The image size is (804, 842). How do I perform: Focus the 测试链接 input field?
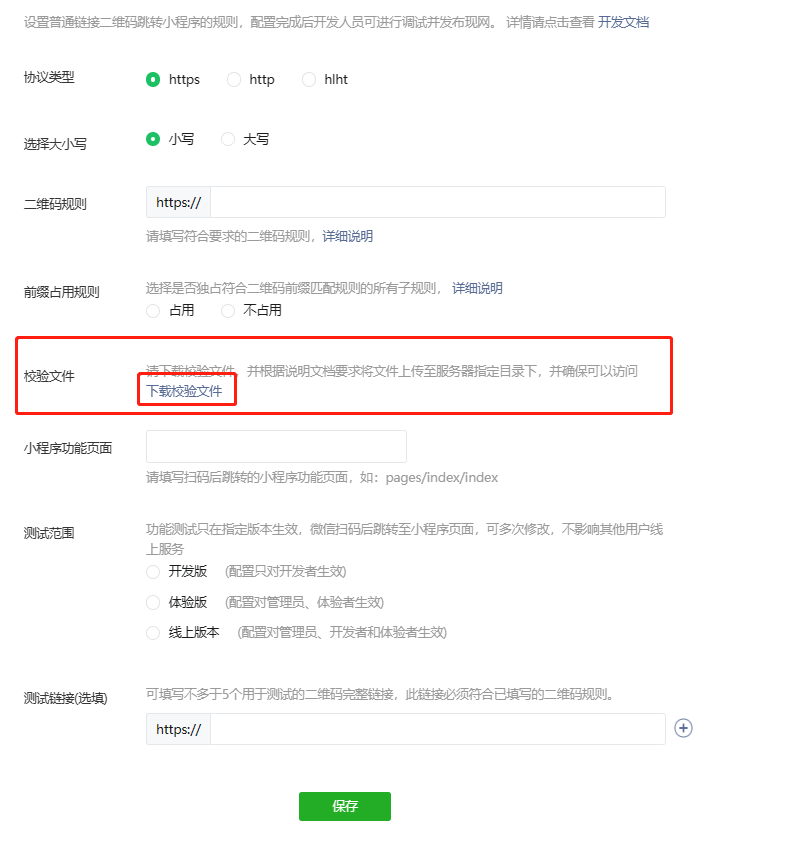coord(438,729)
